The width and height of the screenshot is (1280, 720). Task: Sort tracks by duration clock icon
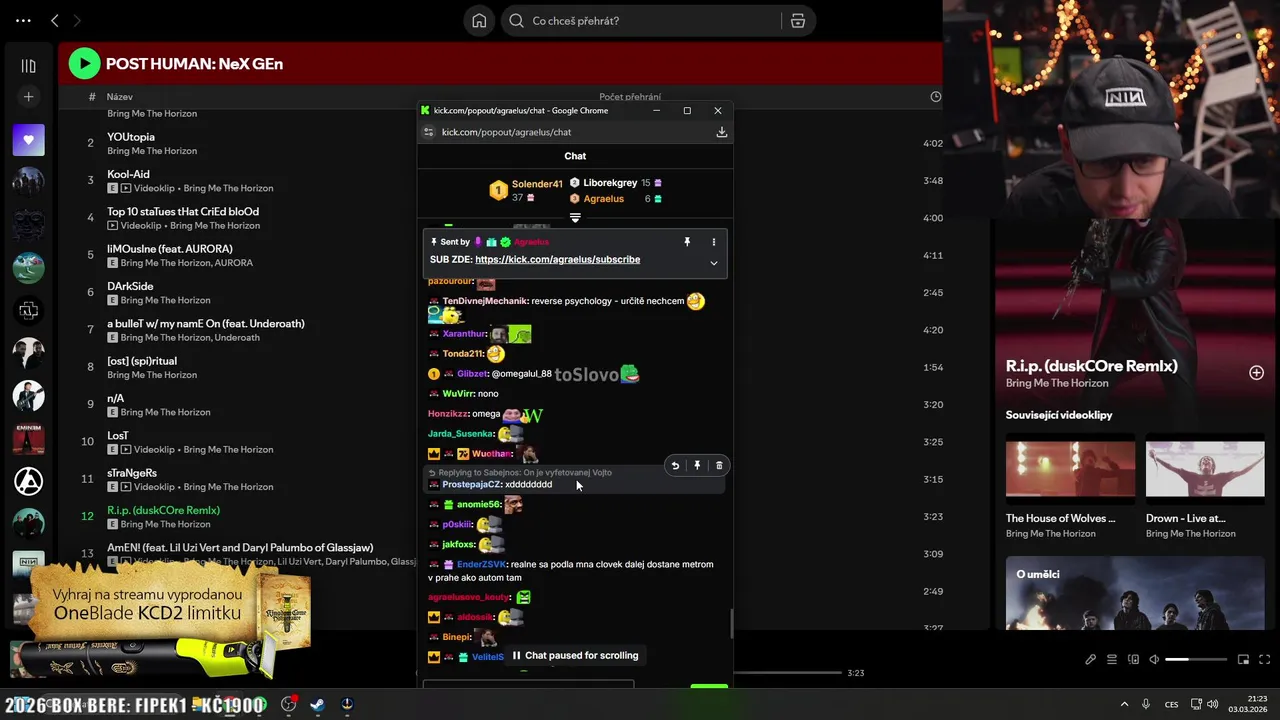tap(935, 97)
